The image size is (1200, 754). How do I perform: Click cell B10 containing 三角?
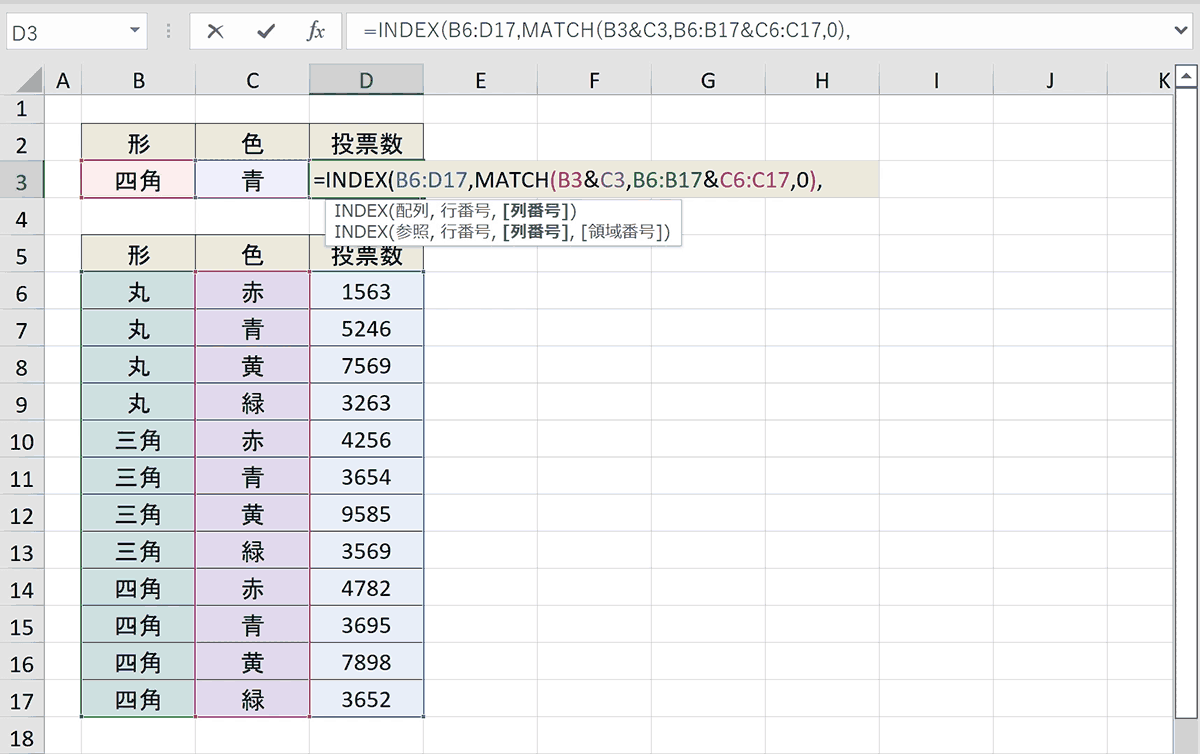(138, 440)
